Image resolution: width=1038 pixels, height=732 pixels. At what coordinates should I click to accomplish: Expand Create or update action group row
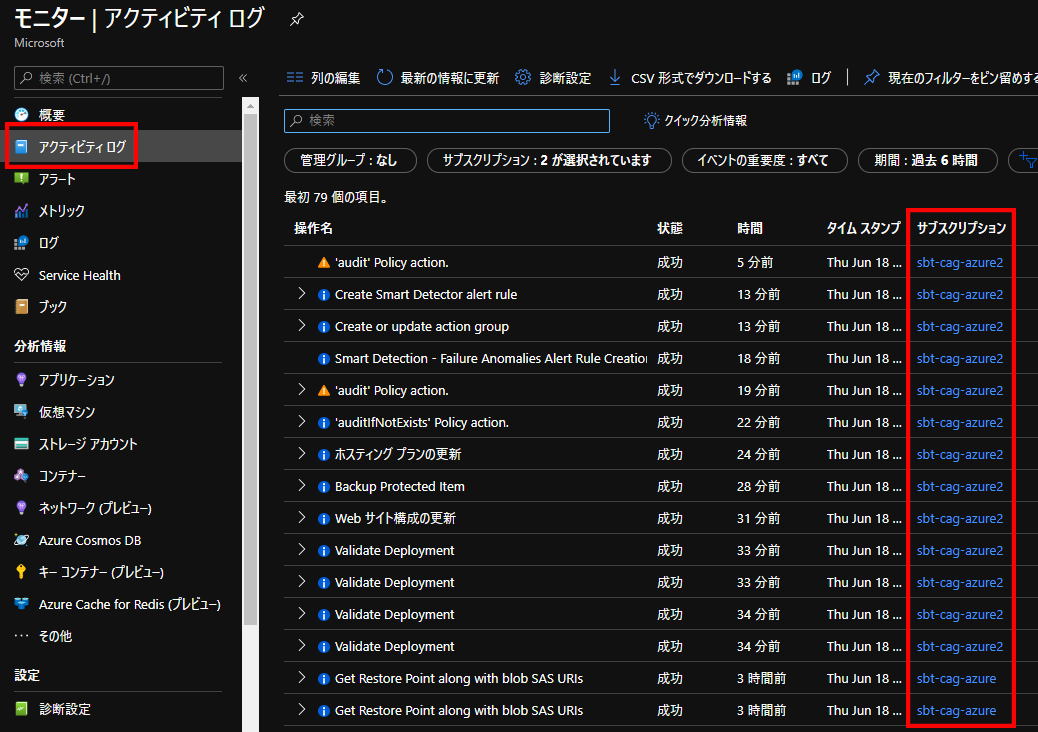[x=302, y=325]
